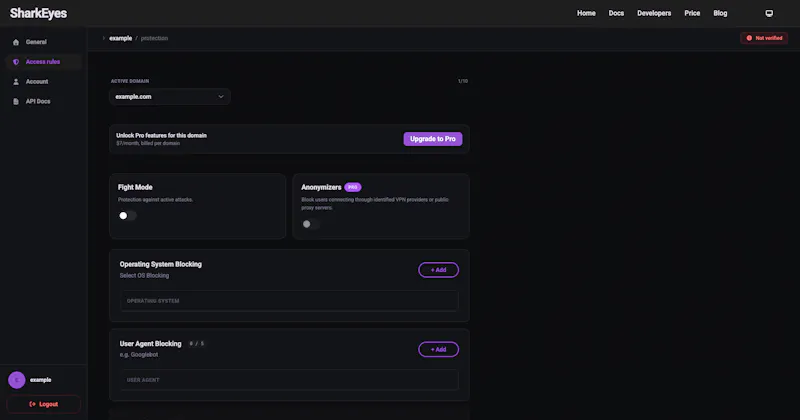
Task: Click the USER AGENT column header
Action: click(x=143, y=380)
